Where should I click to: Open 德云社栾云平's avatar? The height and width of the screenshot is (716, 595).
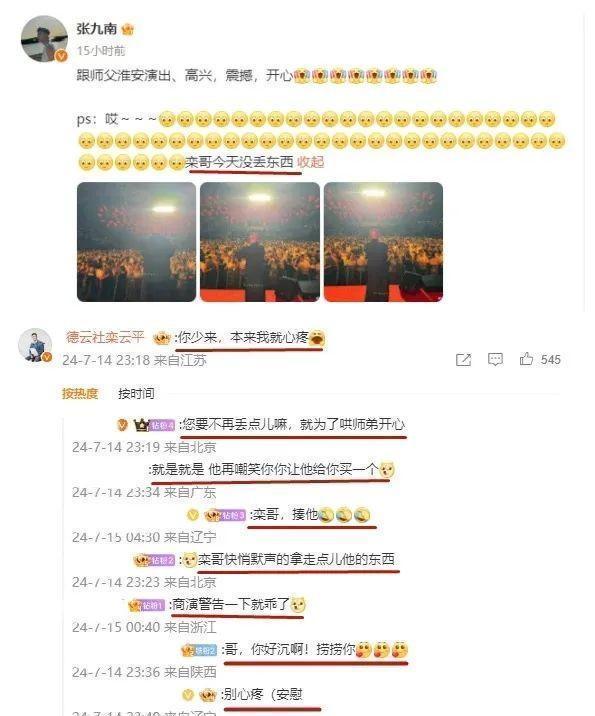click(x=35, y=345)
